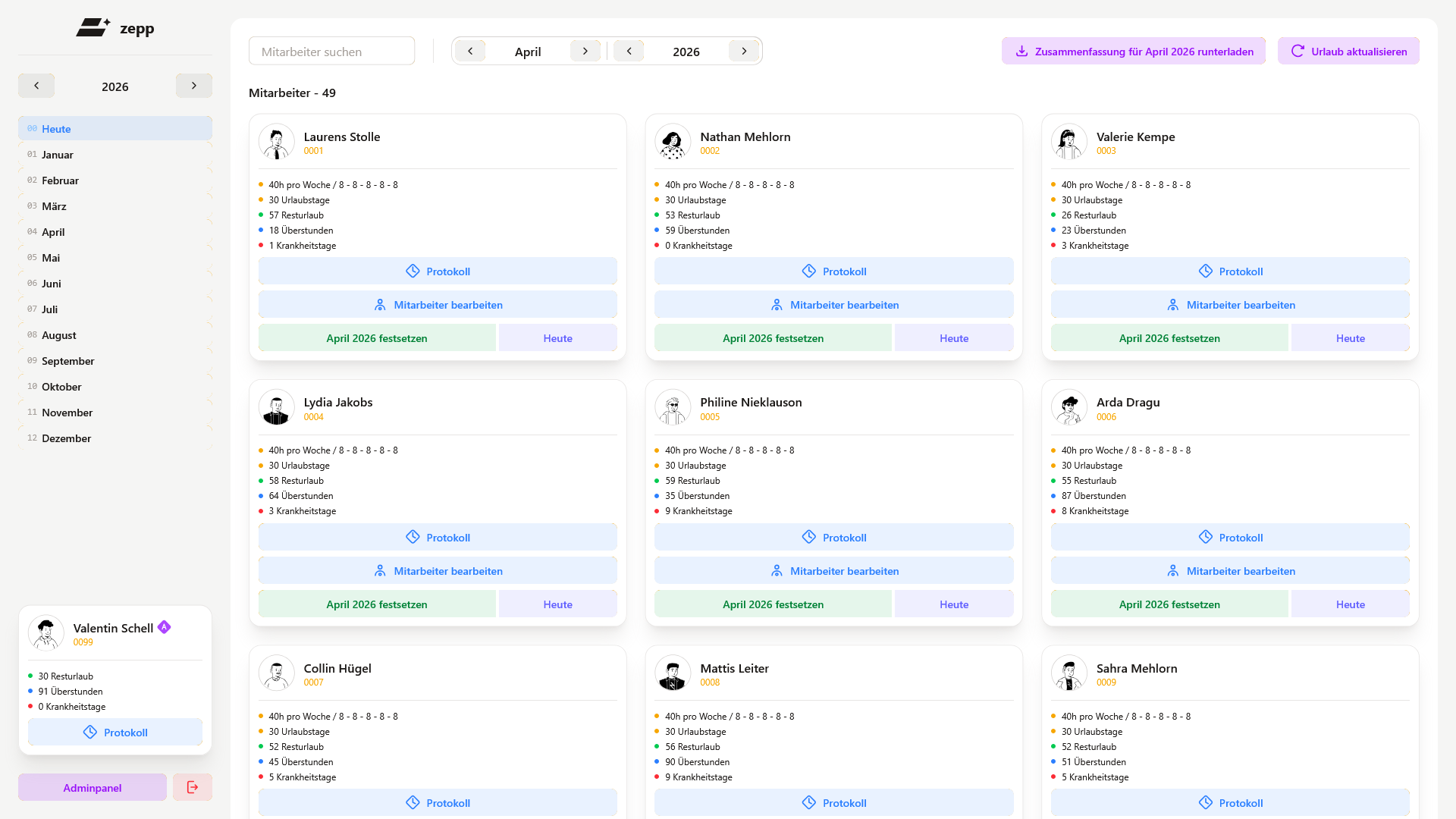Viewport: 1456px width, 819px height.
Task: Click the admin badge next to Valentin Schell
Action: click(165, 627)
